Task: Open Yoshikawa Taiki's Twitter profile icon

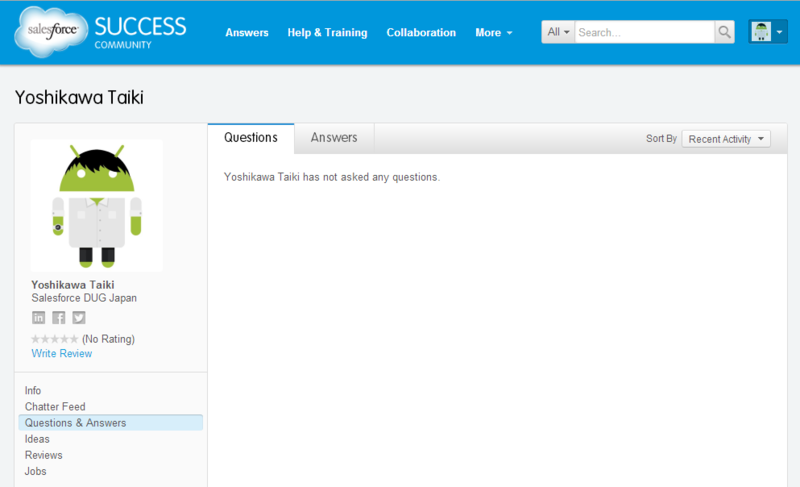Action: (79, 318)
